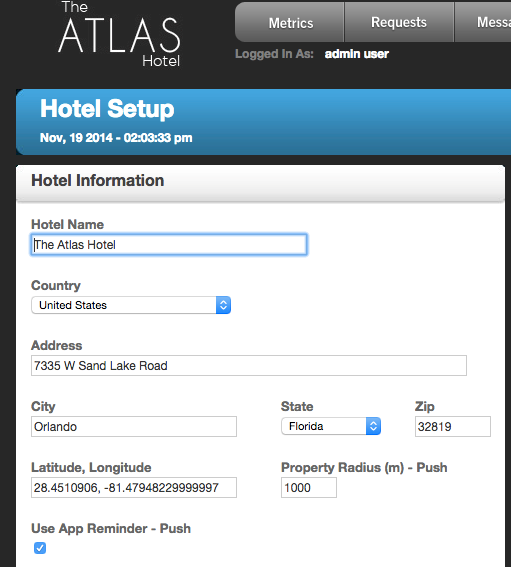Click the Country dropdown stepper arrows
Viewport: 511px width, 567px height.
[223, 305]
